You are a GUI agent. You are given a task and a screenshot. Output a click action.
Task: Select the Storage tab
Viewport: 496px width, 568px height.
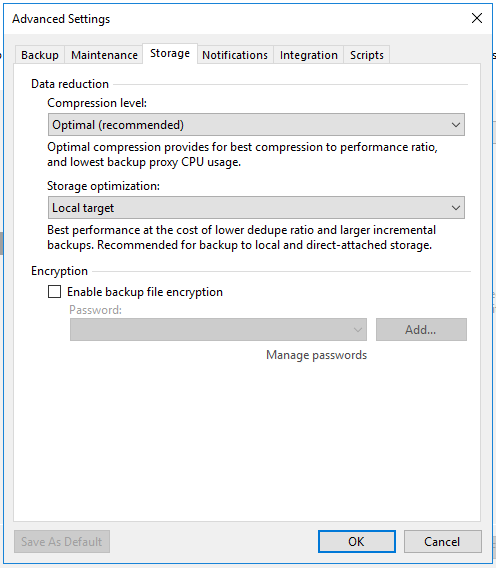tap(170, 54)
